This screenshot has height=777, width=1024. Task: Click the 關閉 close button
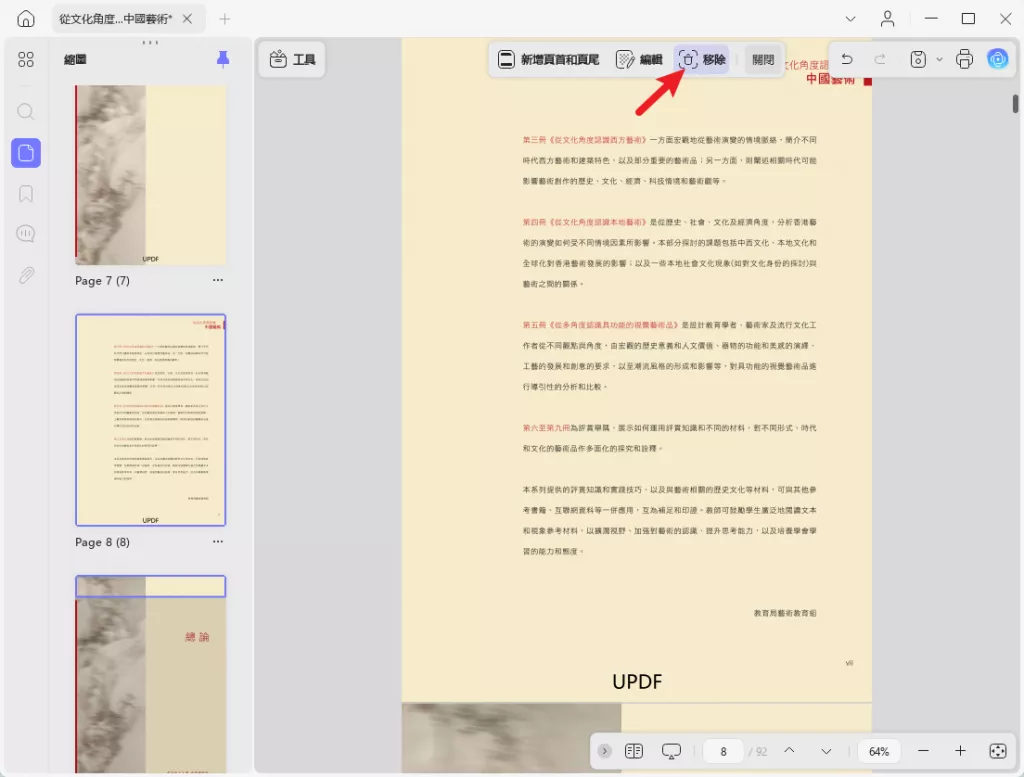click(x=762, y=59)
